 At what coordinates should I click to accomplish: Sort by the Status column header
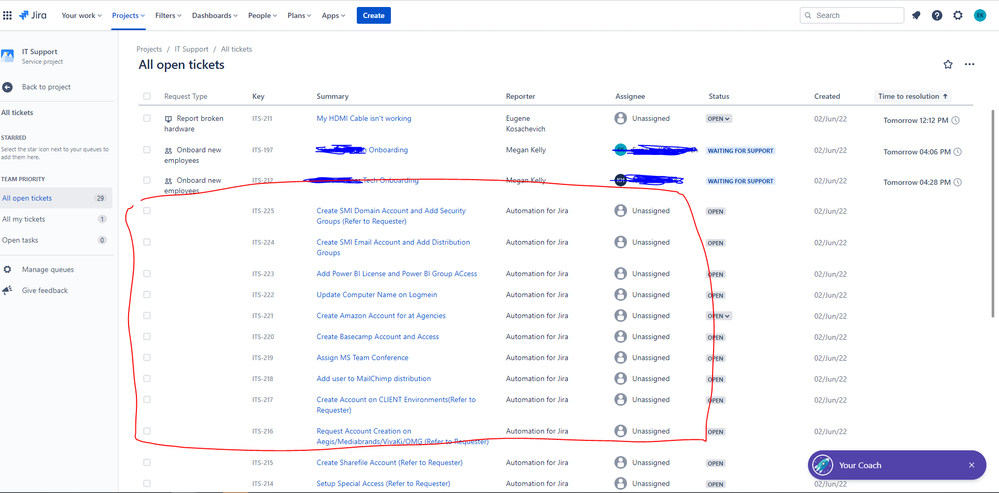[x=719, y=96]
